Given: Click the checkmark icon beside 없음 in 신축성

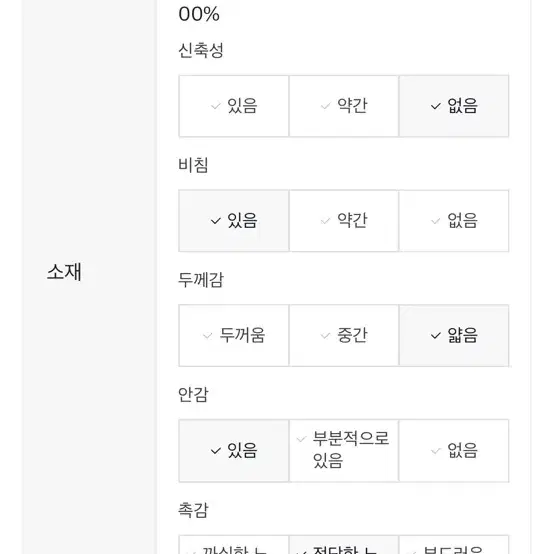Looking at the screenshot, I should coord(436,106).
